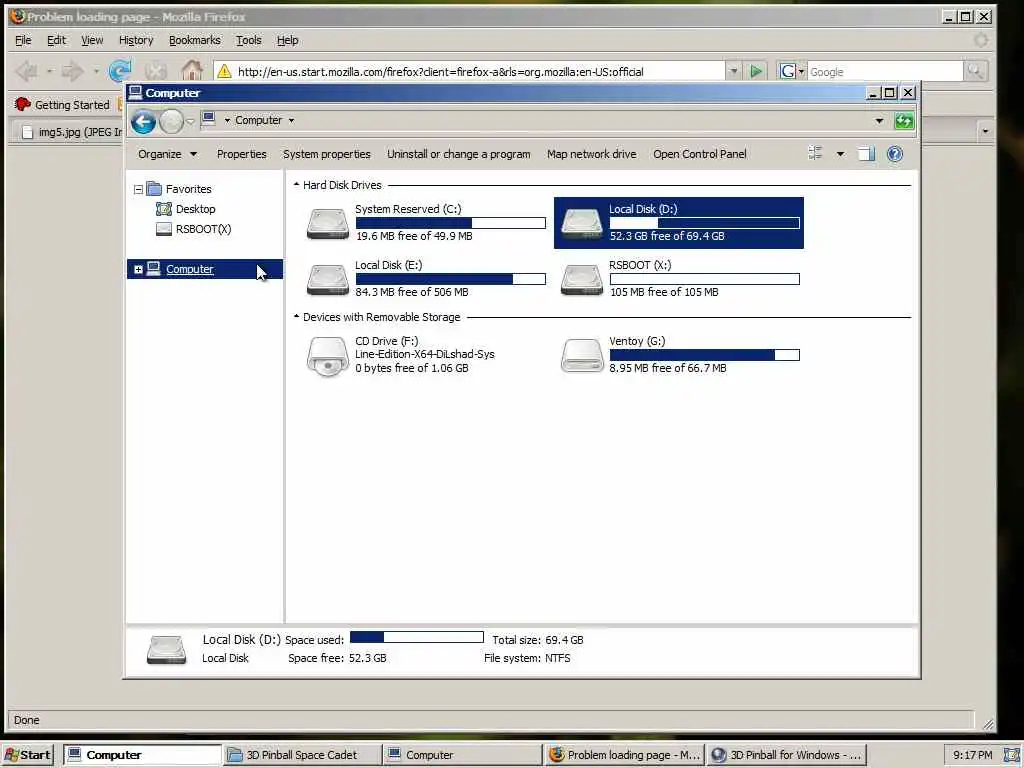Viewport: 1024px width, 768px height.
Task: Open the address bar history dropdown in Computer window
Action: 879,121
